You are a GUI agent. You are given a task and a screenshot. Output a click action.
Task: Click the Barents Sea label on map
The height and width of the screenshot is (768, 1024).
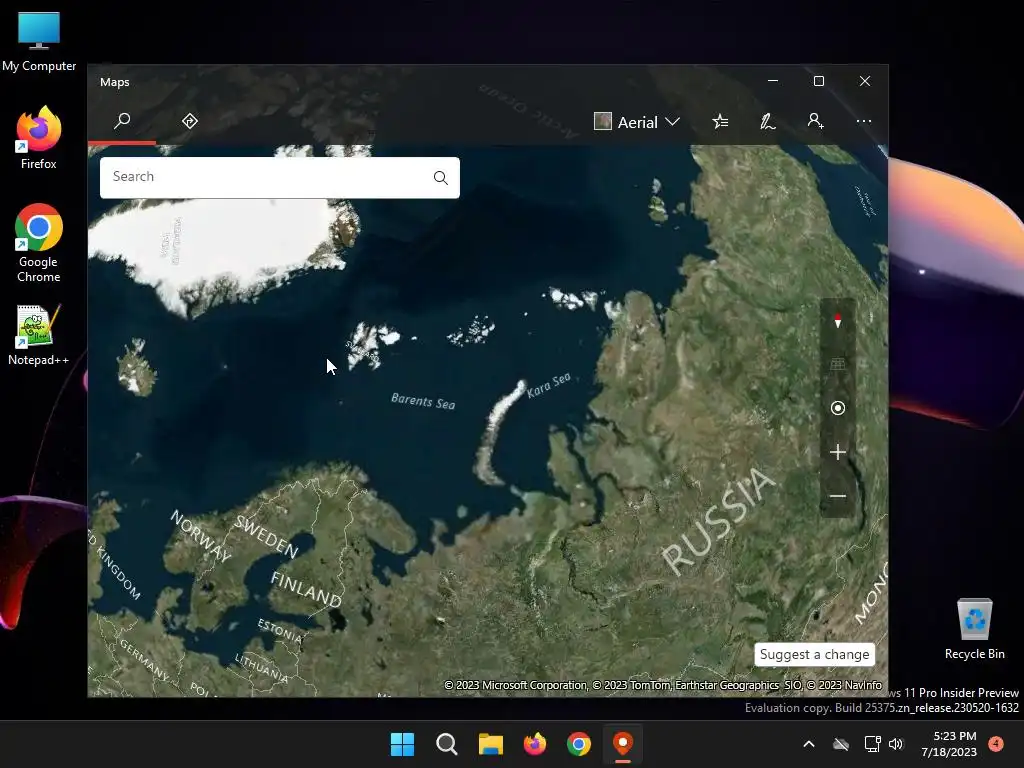click(x=423, y=401)
